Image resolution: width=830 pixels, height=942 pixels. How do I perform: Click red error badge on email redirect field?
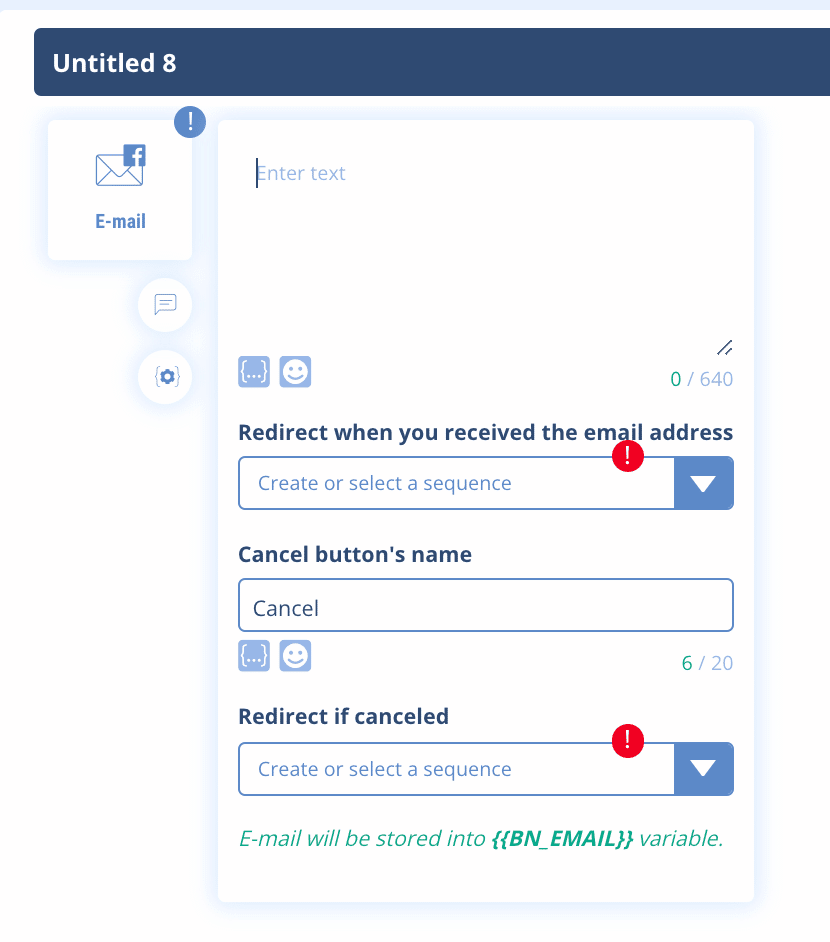[x=627, y=457]
